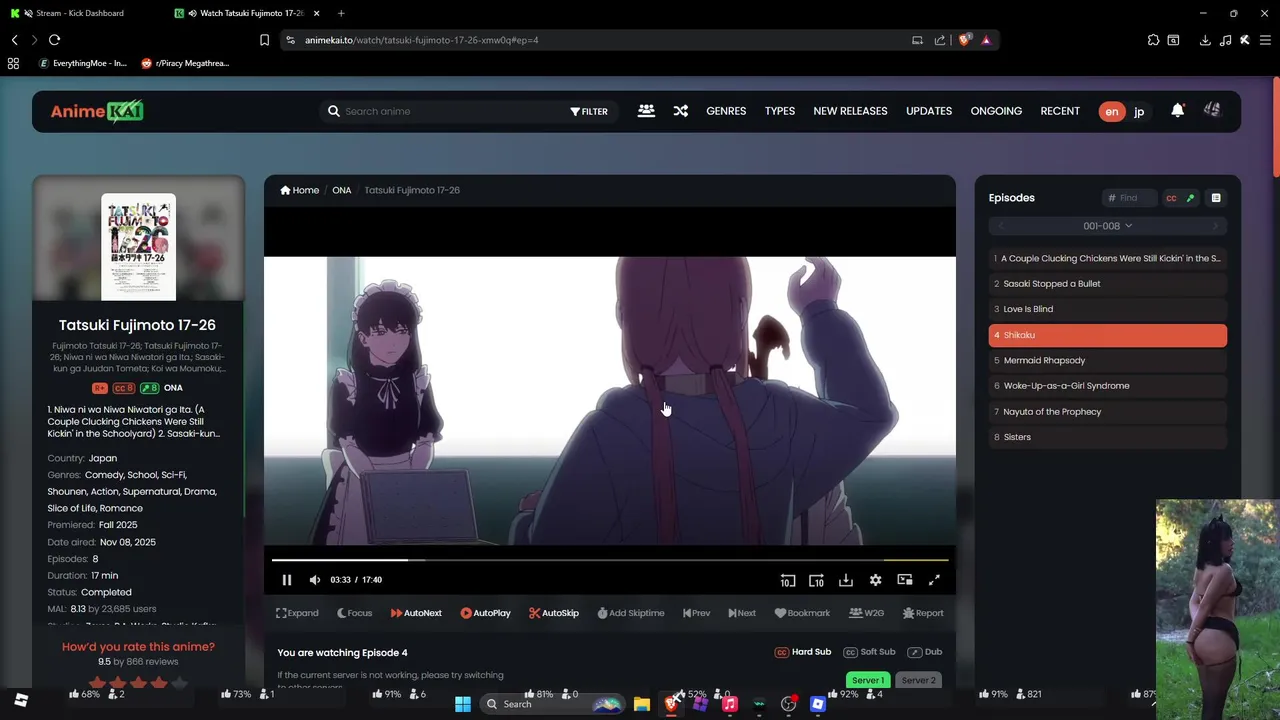This screenshot has height=720, width=1280.
Task: Switch to Server 2
Action: (x=919, y=680)
